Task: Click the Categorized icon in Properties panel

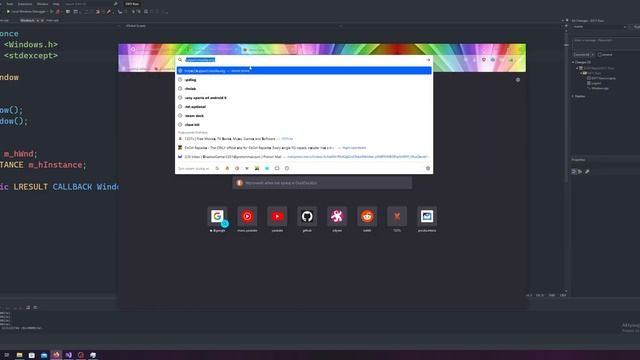Action: 574,171
